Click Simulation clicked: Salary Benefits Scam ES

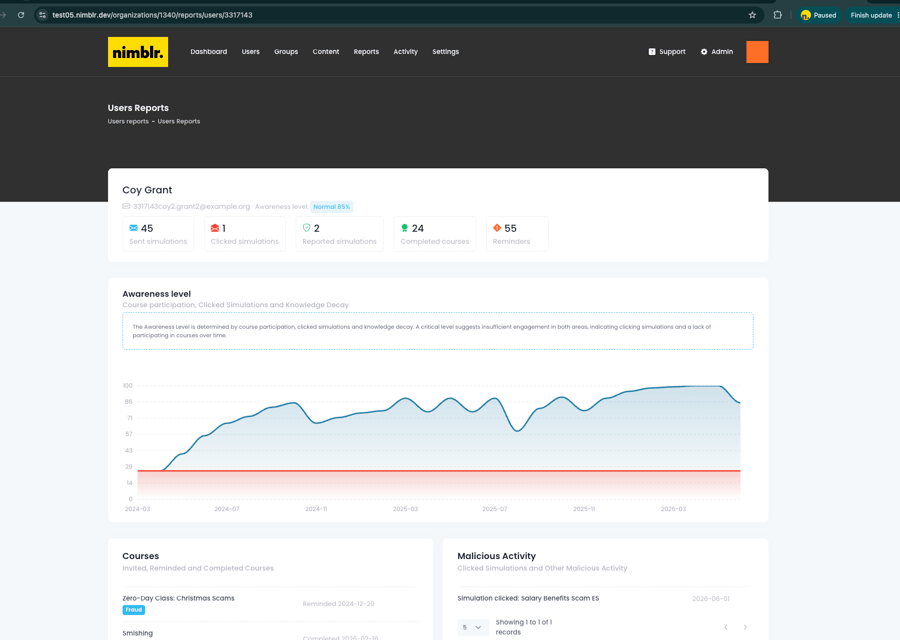(x=528, y=598)
